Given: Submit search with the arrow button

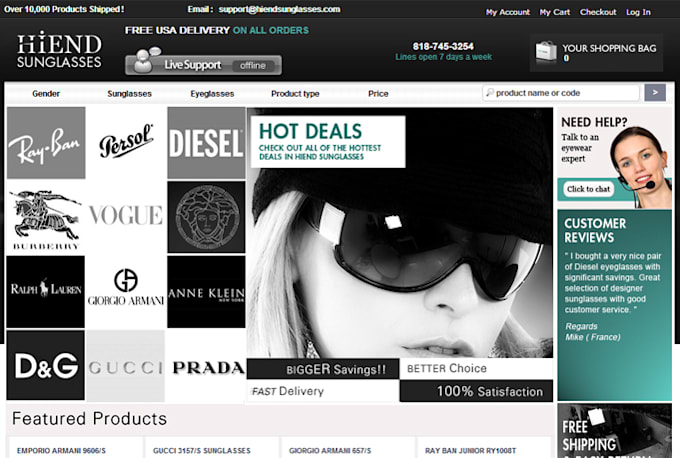Looking at the screenshot, I should tap(655, 93).
